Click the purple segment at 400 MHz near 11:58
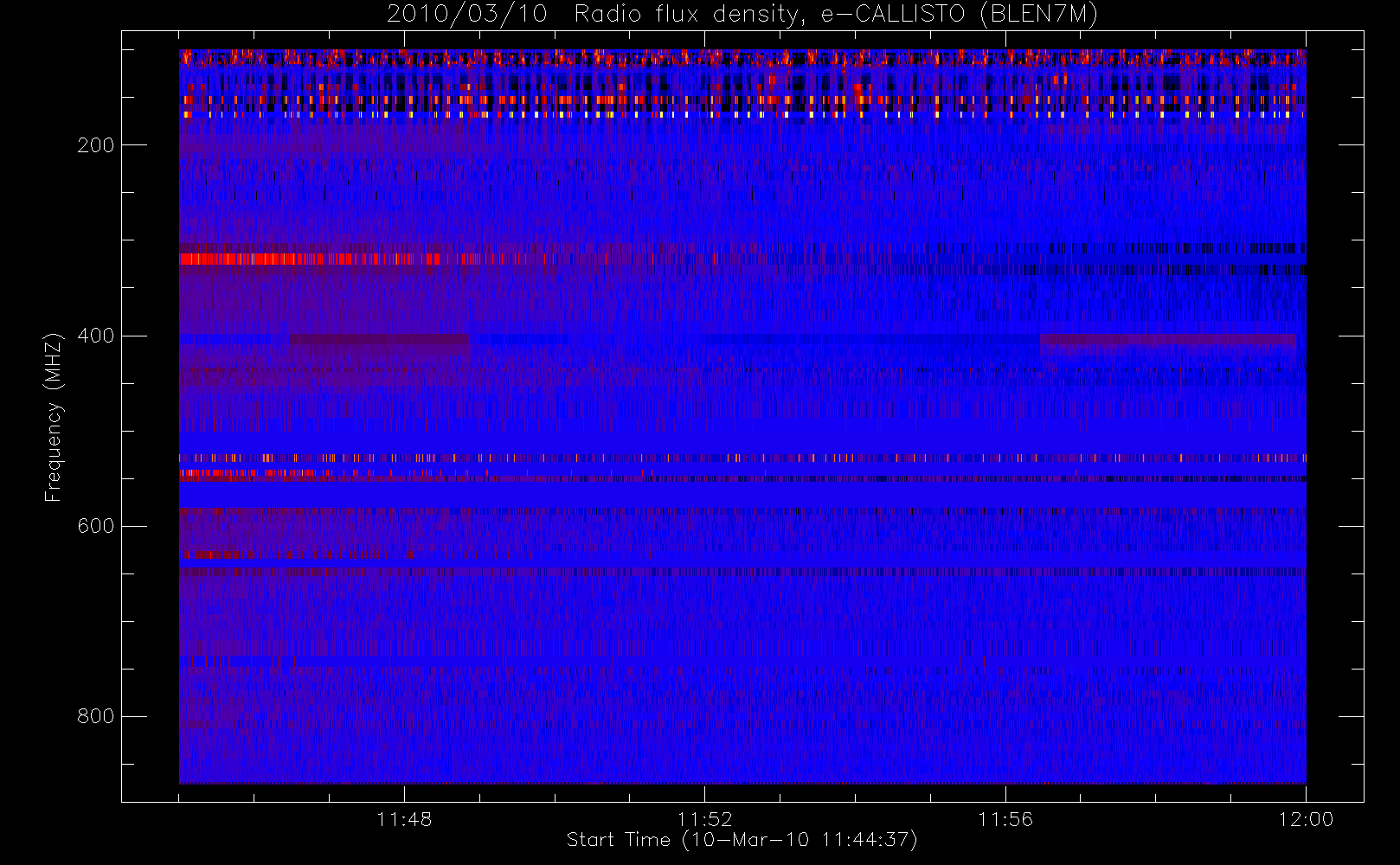Image resolution: width=1400 pixels, height=865 pixels. 1168,339
